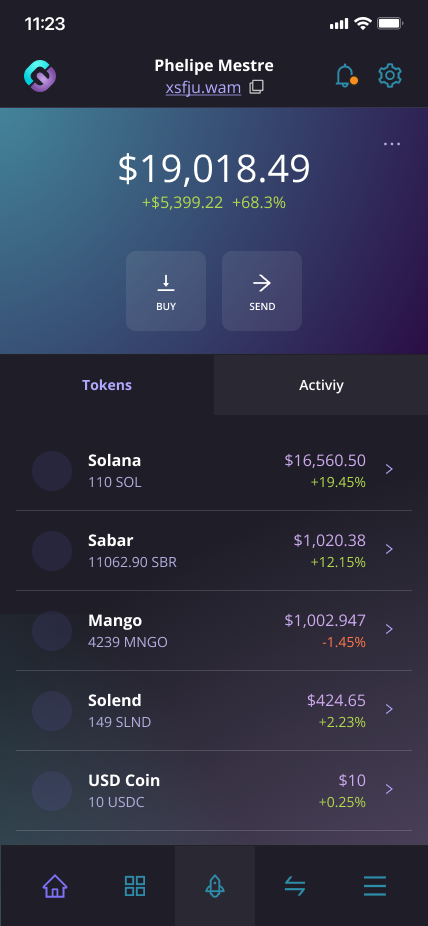
Task: Open the settings gear icon
Action: (x=390, y=76)
